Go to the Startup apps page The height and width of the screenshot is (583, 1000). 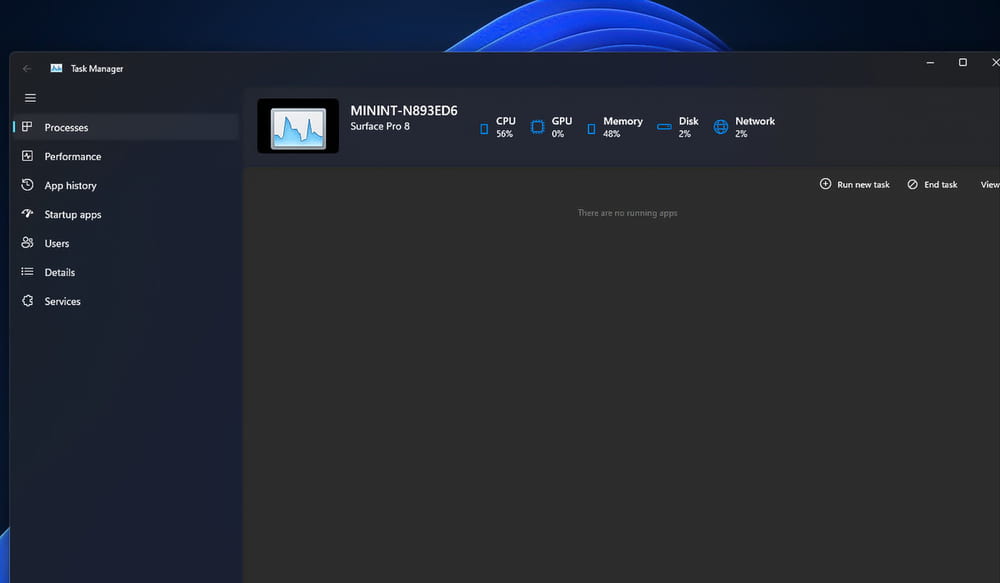(x=72, y=215)
